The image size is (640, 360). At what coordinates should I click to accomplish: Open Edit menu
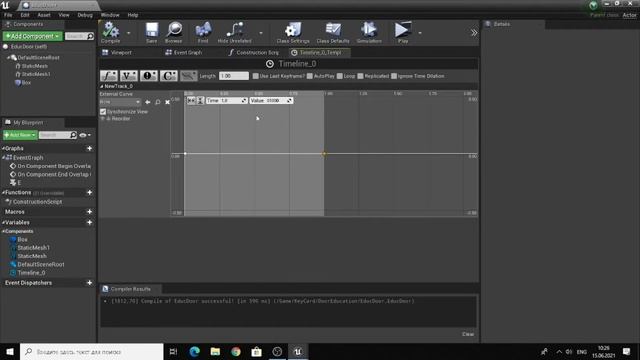(x=25, y=15)
